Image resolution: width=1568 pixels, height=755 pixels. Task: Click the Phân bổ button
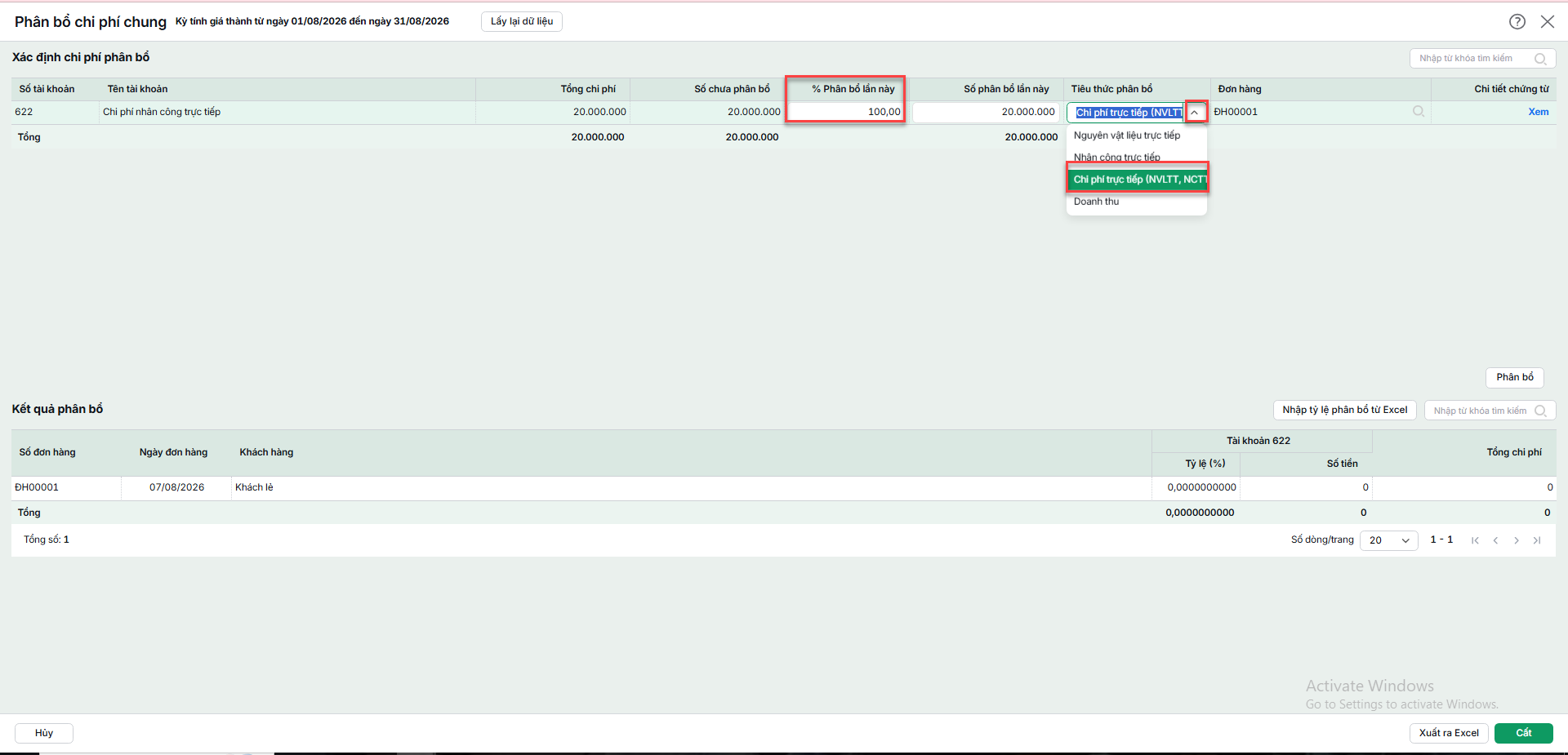point(1515,377)
